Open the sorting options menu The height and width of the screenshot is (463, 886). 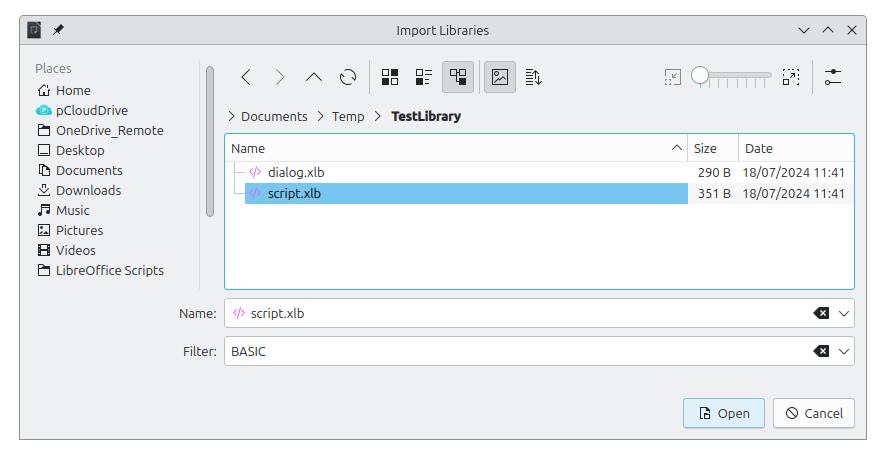pos(533,77)
